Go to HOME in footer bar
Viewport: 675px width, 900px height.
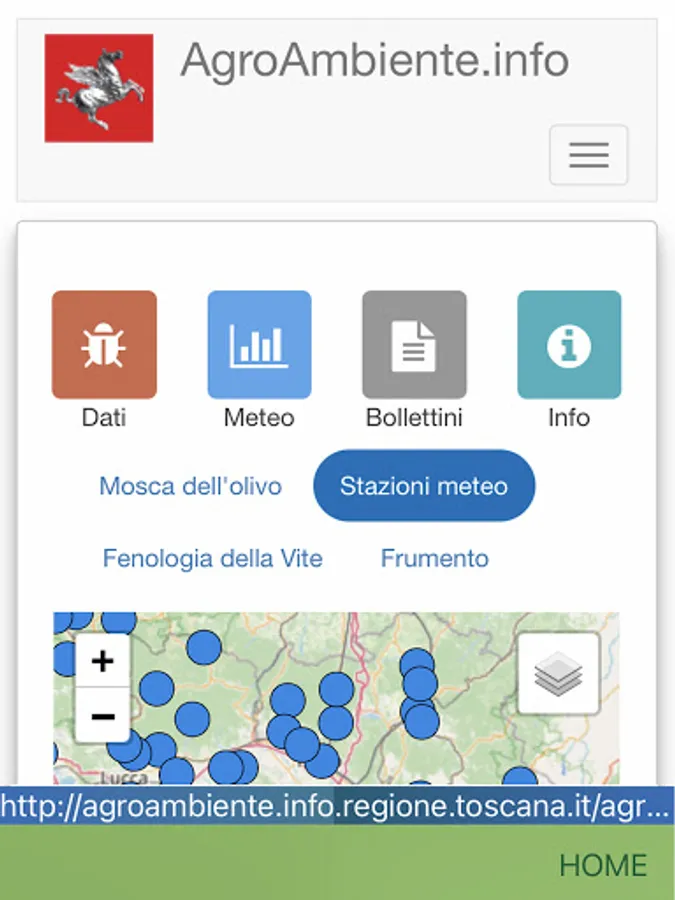click(x=603, y=865)
